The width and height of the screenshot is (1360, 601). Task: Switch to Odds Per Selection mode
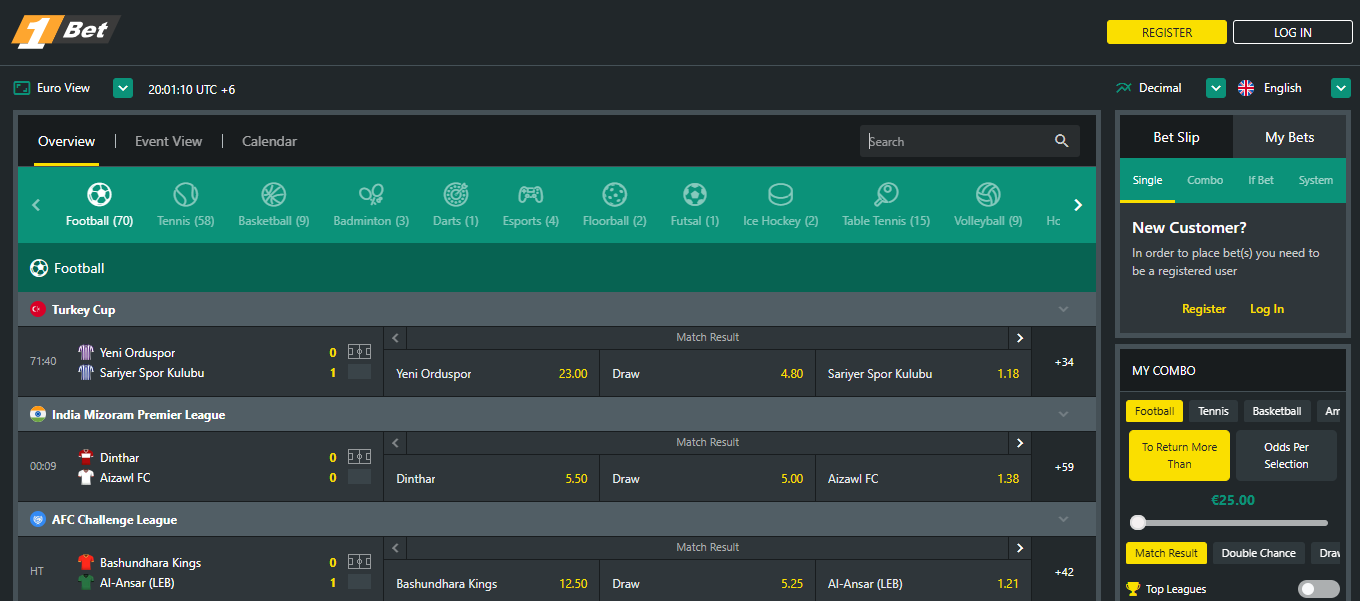pyautogui.click(x=1286, y=454)
